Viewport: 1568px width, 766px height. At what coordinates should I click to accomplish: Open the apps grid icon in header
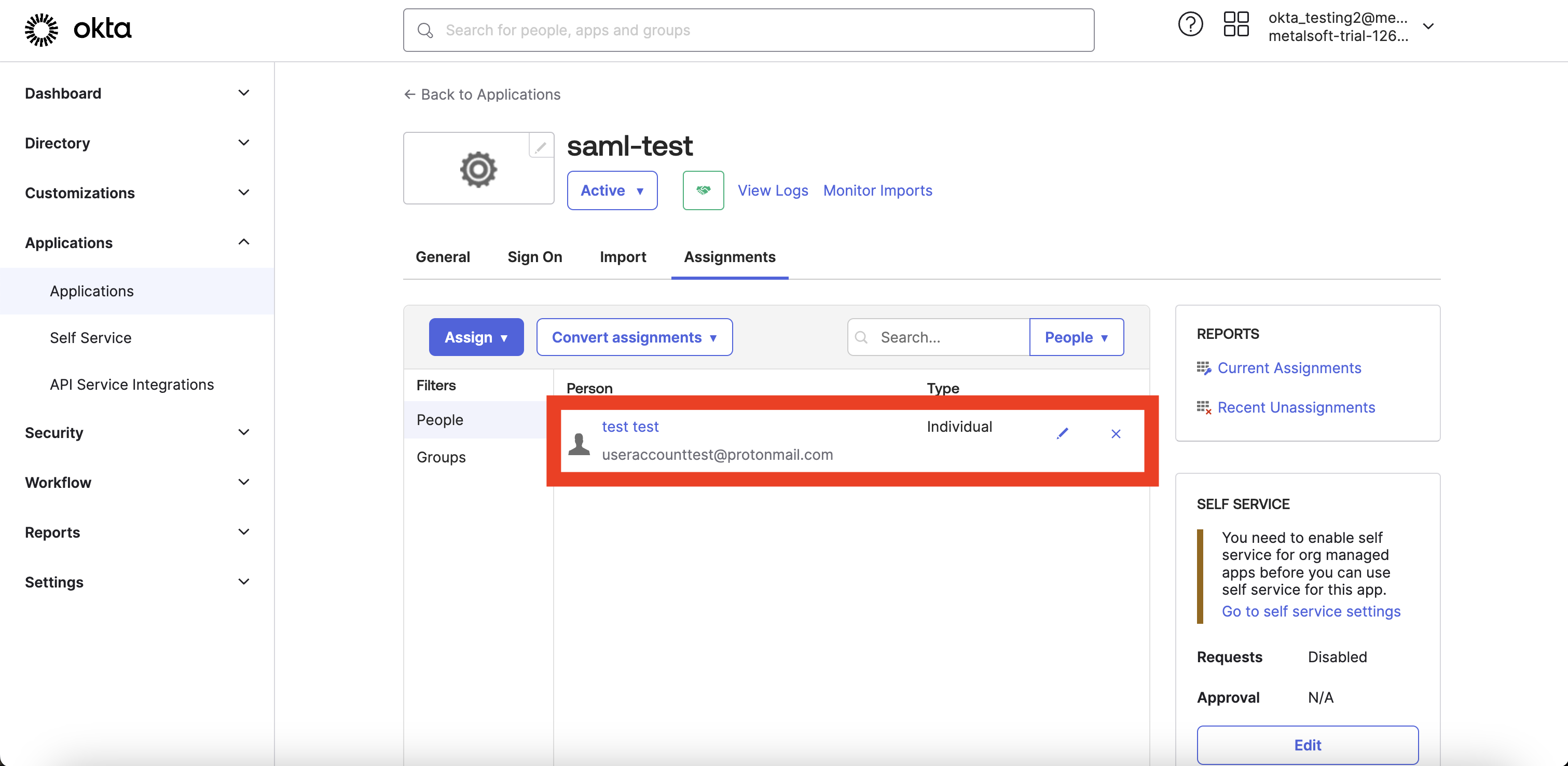coord(1235,24)
